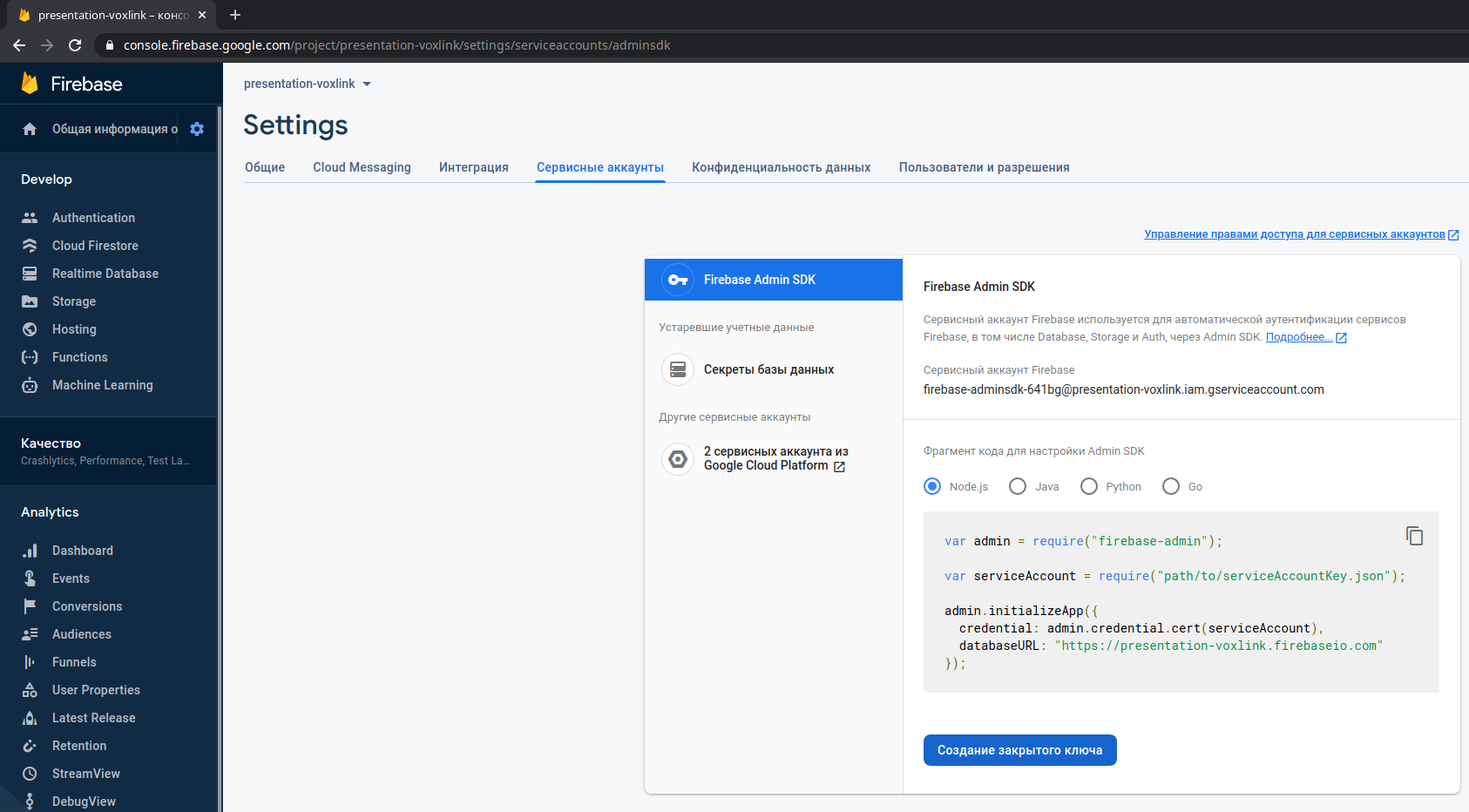1469x812 pixels.
Task: Copy the Admin SDK code snippet
Action: coord(1414,536)
